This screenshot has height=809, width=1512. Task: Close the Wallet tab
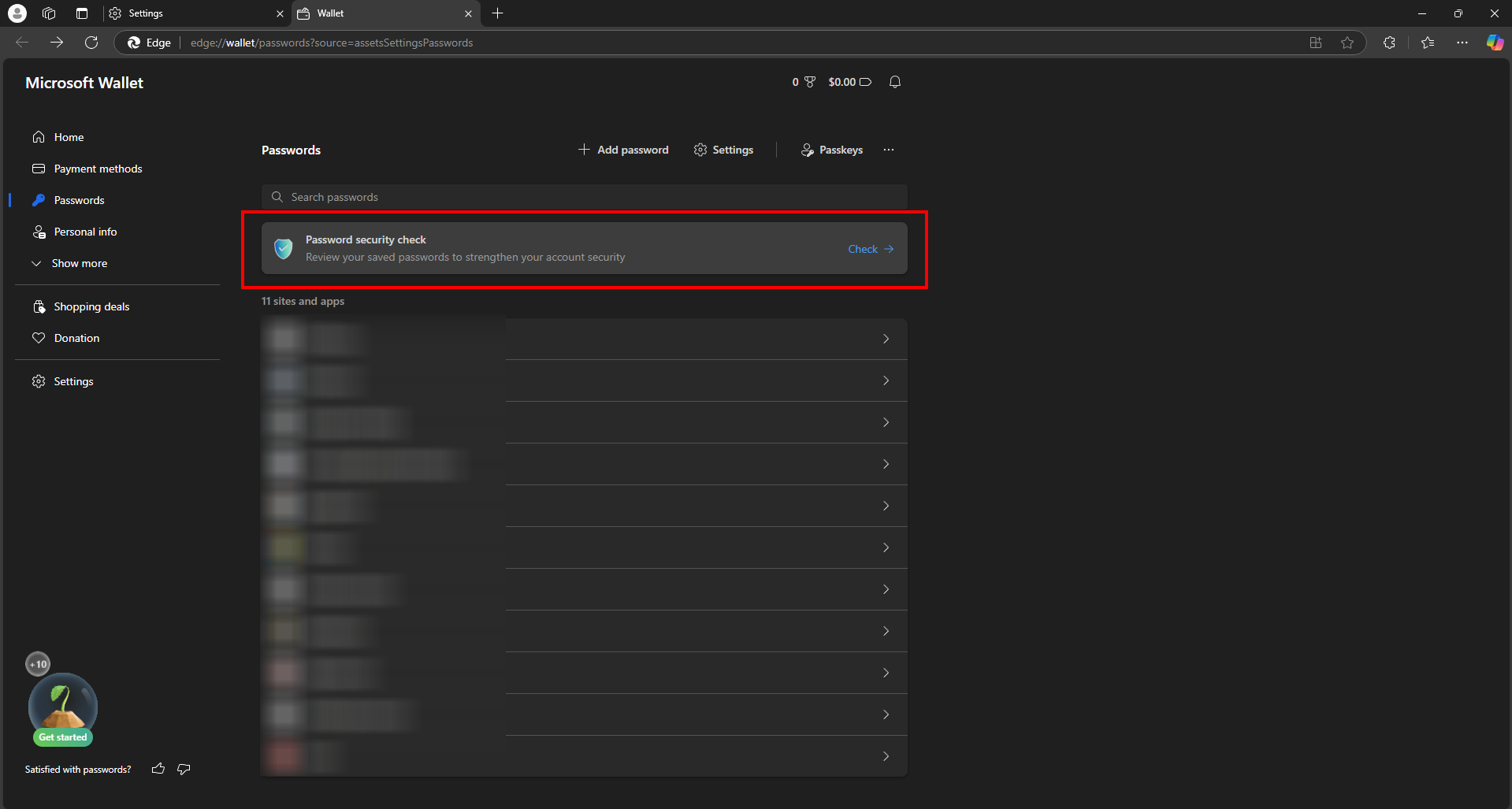(x=468, y=13)
